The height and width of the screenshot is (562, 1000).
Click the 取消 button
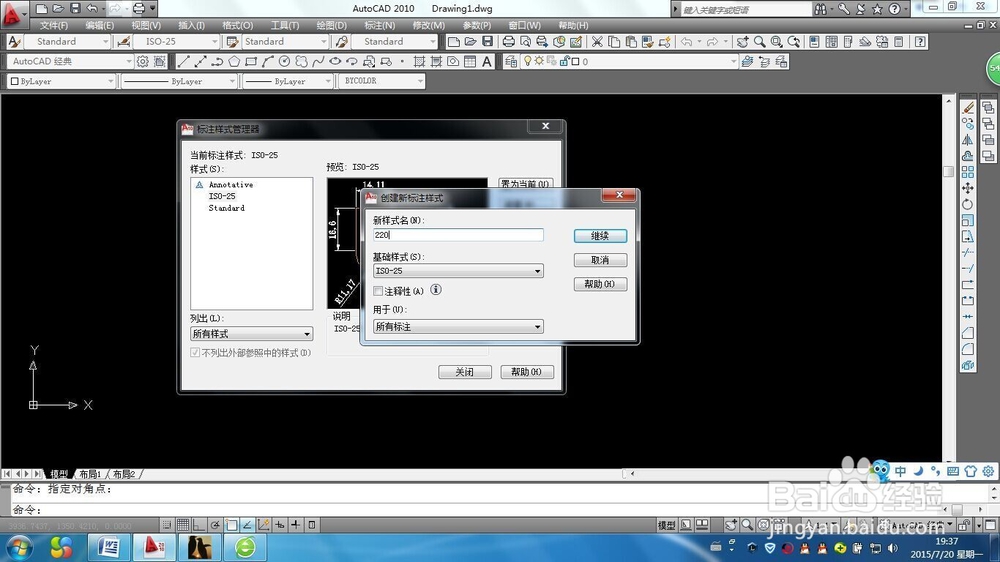click(x=600, y=260)
